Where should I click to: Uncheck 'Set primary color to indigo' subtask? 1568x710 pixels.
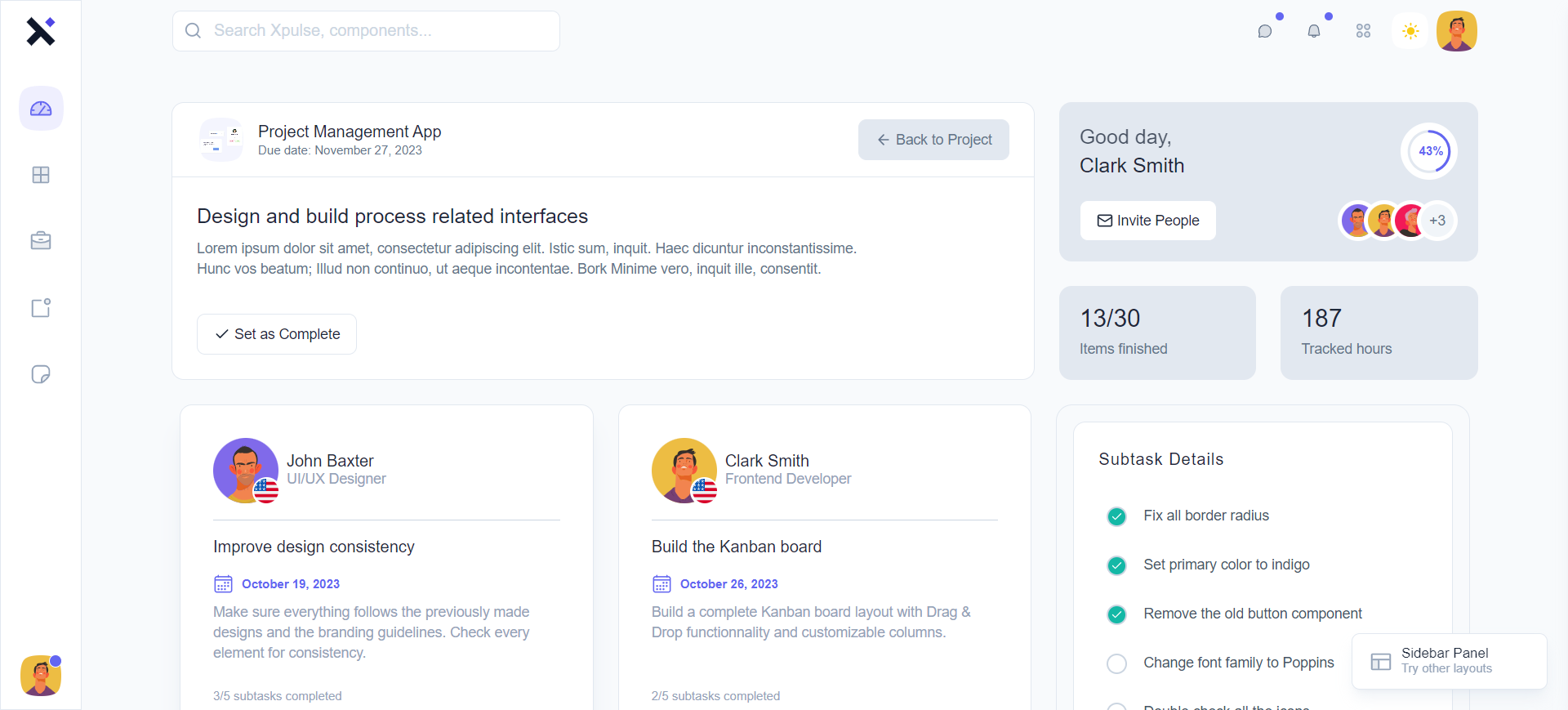coord(1116,565)
